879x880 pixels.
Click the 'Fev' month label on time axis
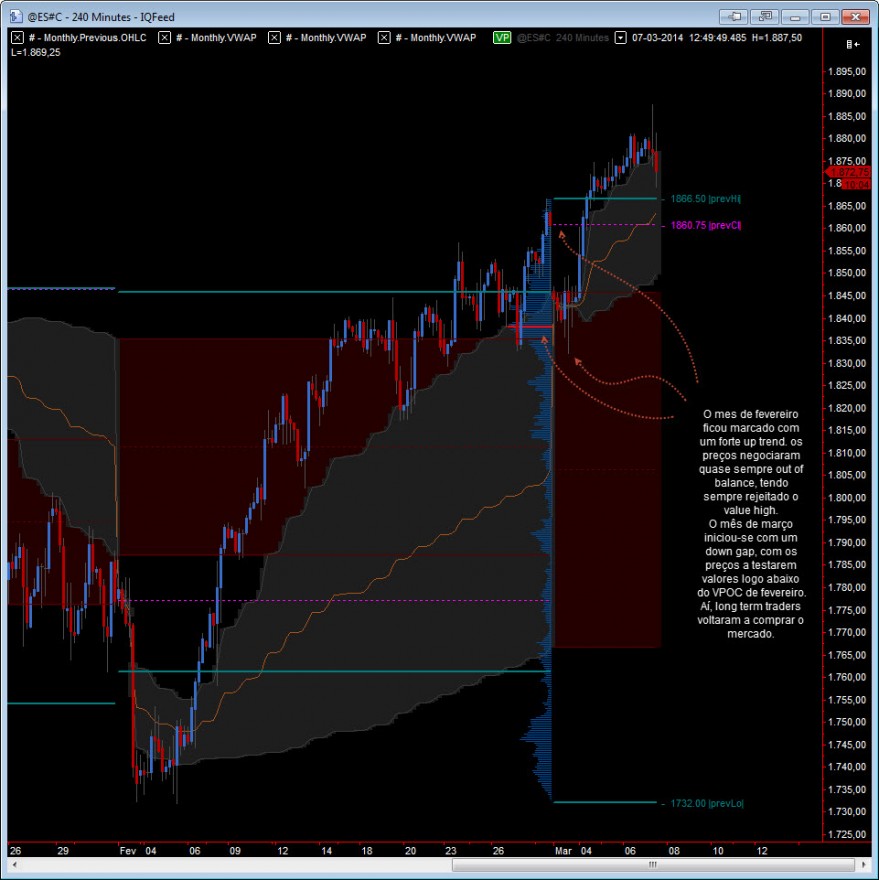coord(127,851)
